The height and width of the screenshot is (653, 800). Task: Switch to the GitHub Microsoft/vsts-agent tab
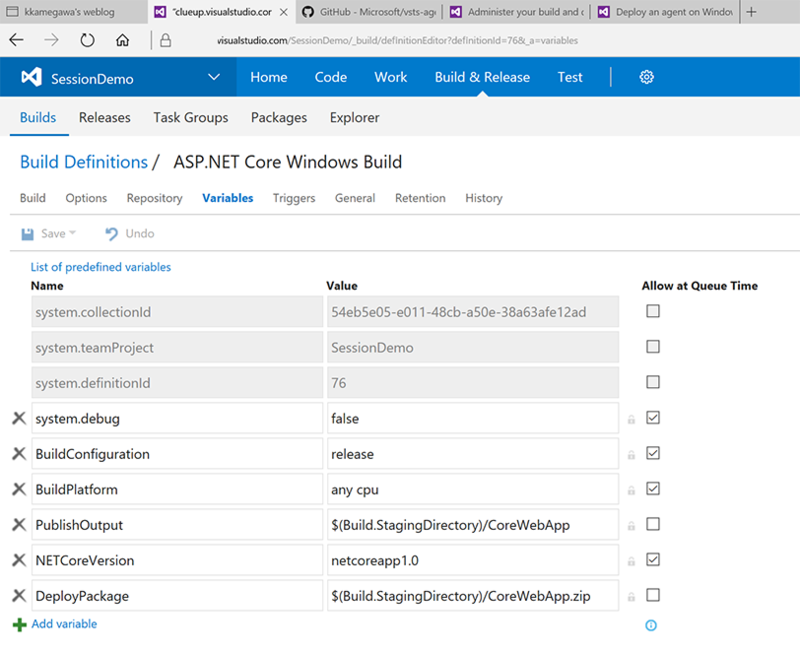368,12
